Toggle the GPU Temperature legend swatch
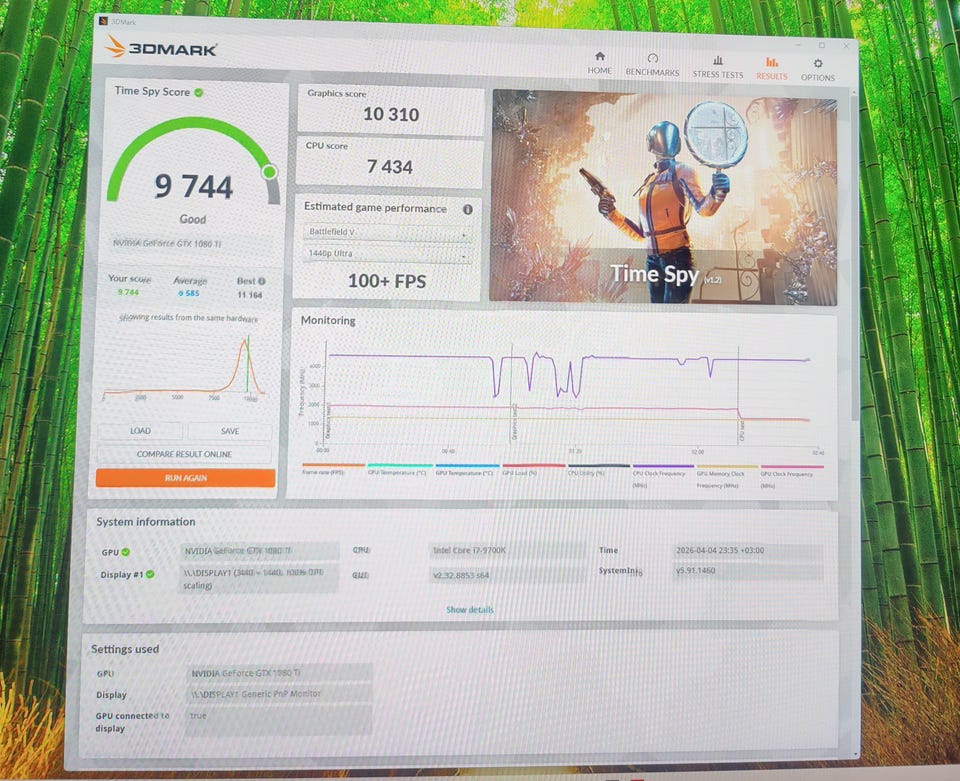 pyautogui.click(x=467, y=466)
